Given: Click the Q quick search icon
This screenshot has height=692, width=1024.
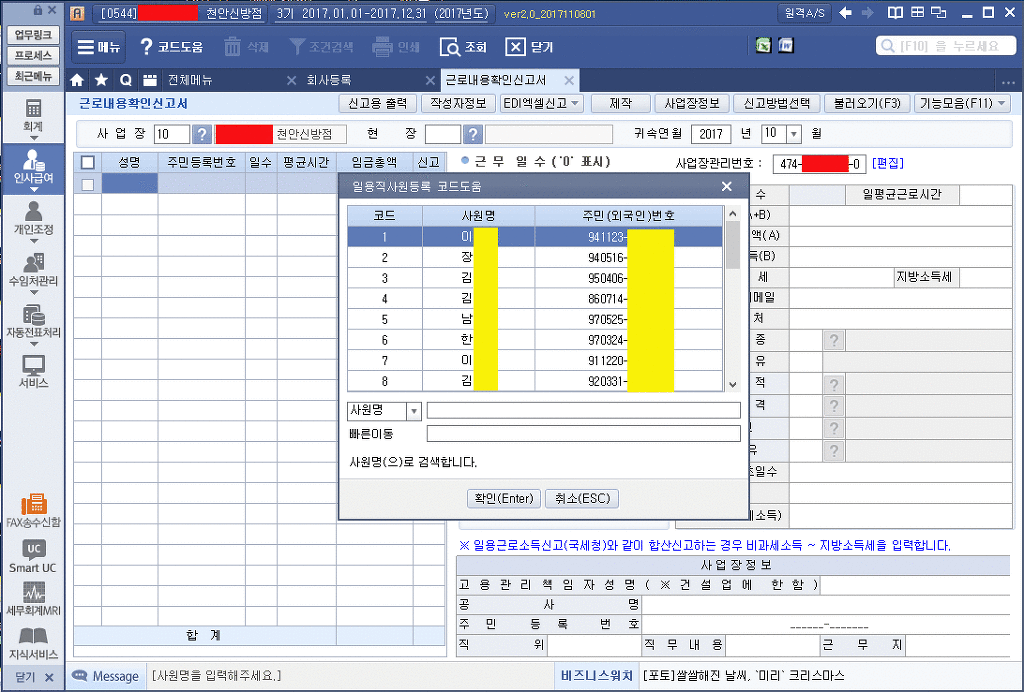Looking at the screenshot, I should (x=125, y=80).
